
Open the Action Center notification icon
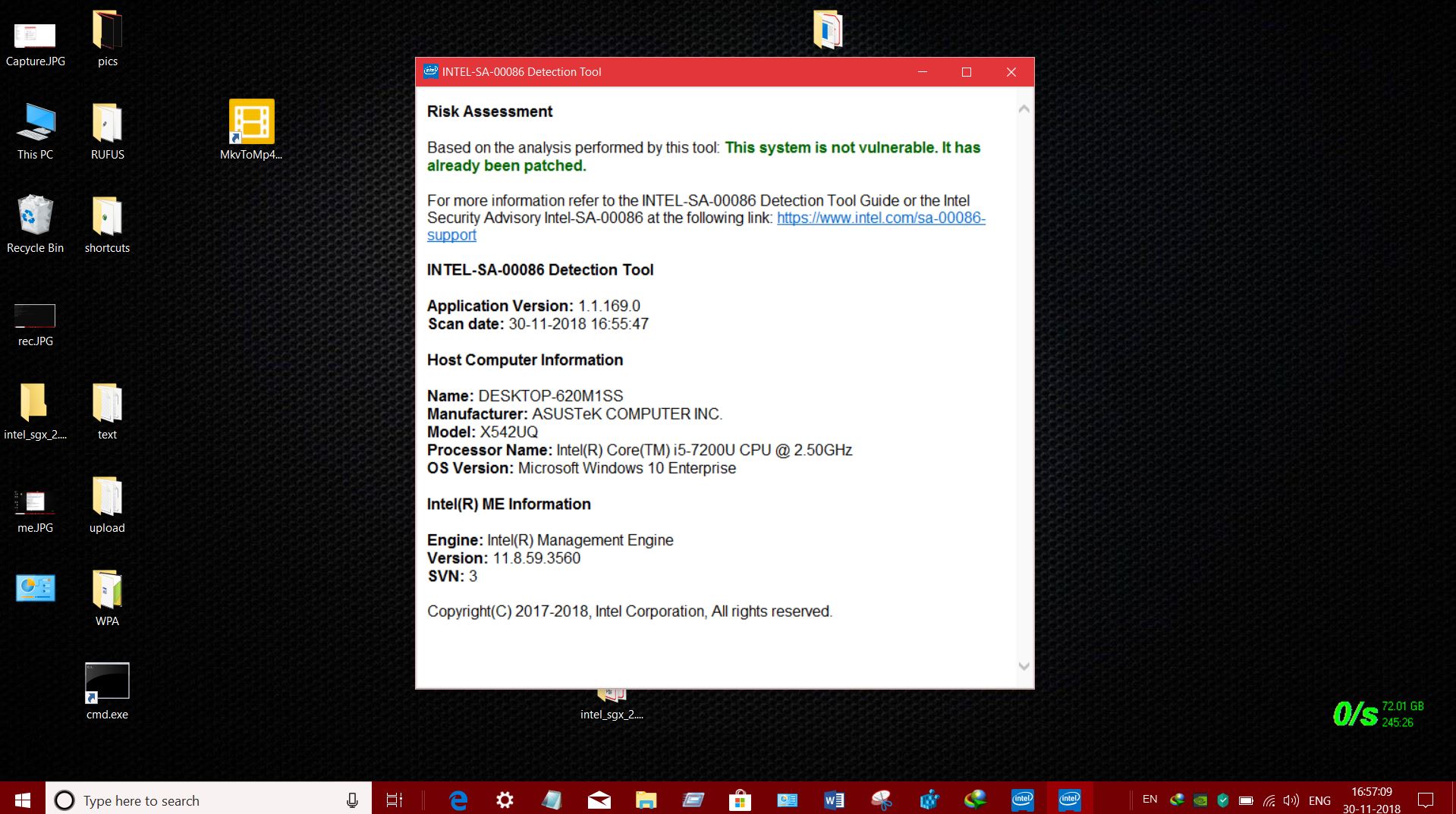[x=1426, y=800]
